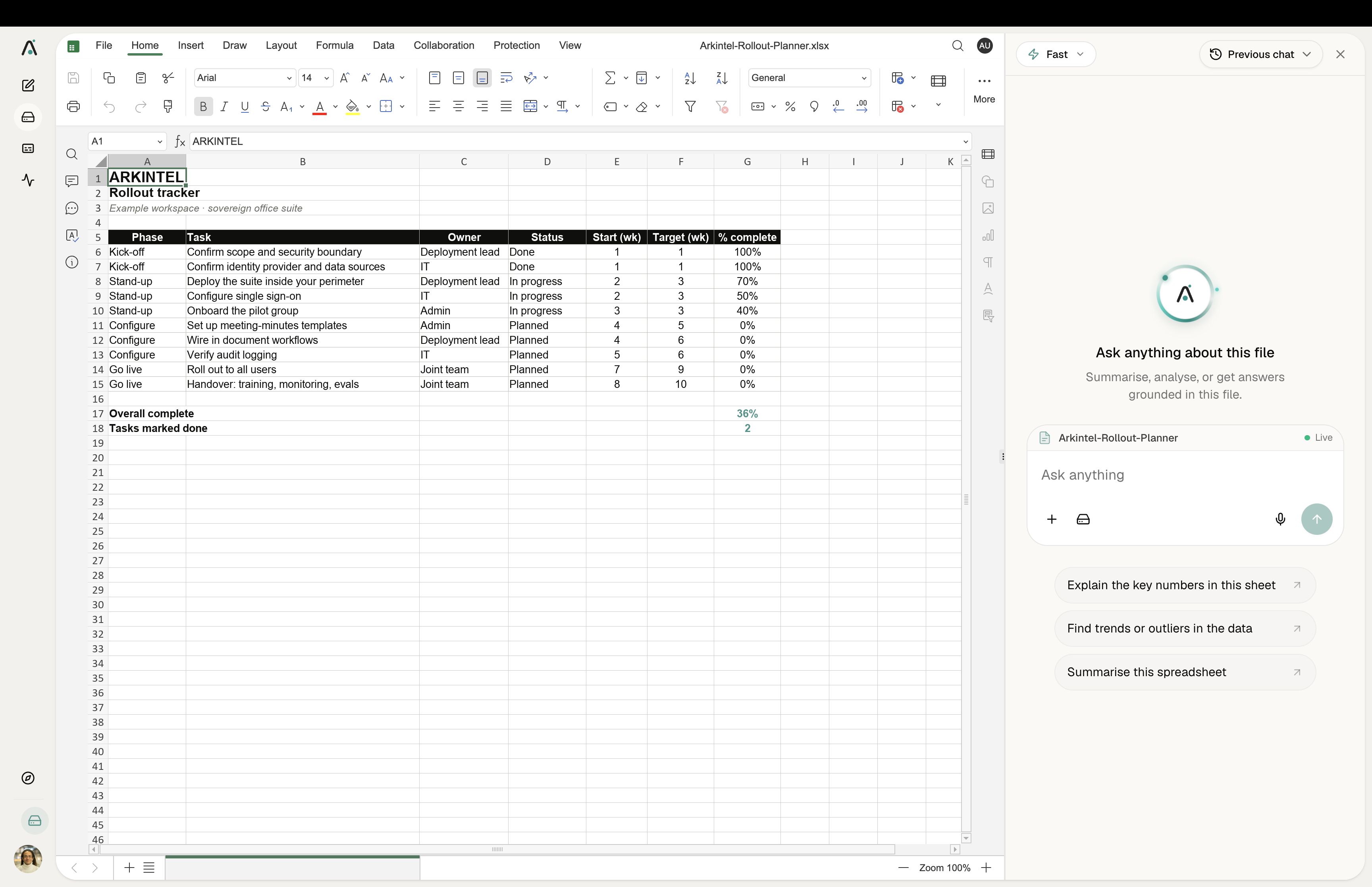
Task: Open the Merge cells dropdown arrow
Action: pos(546,106)
